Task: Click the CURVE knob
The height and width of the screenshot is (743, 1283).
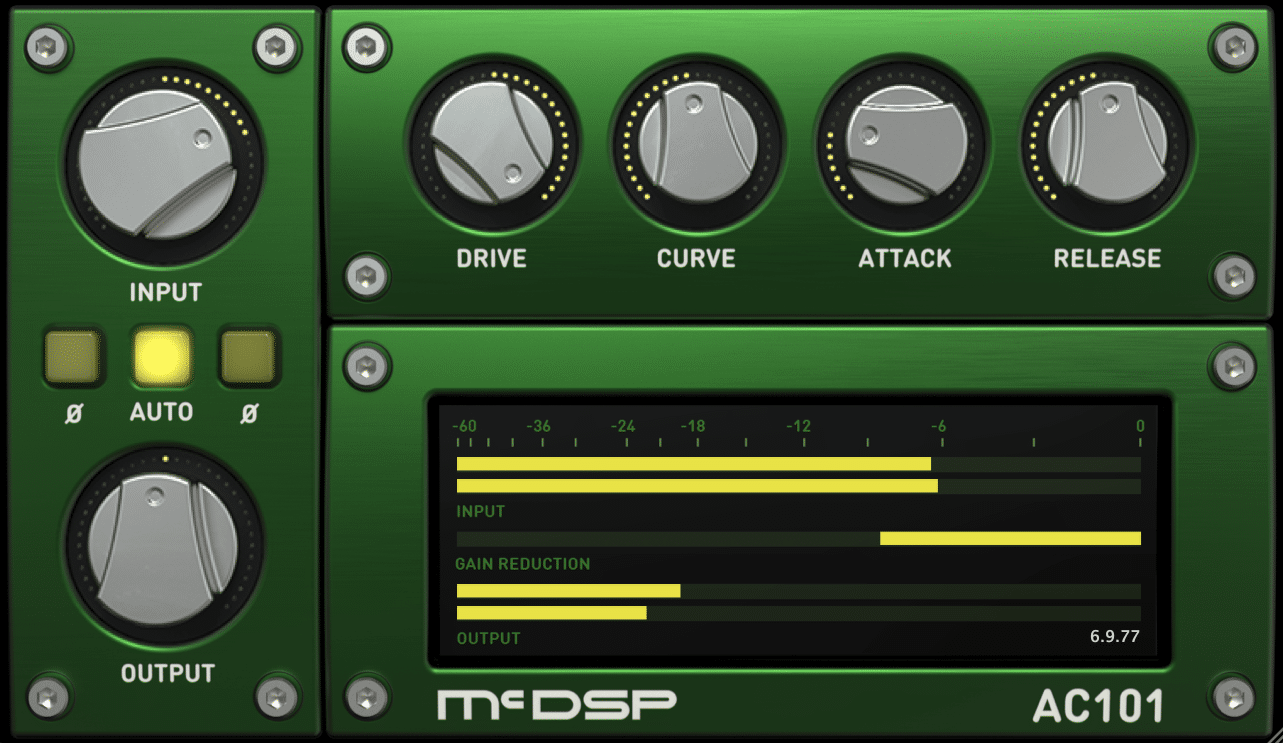Action: pyautogui.click(x=697, y=146)
